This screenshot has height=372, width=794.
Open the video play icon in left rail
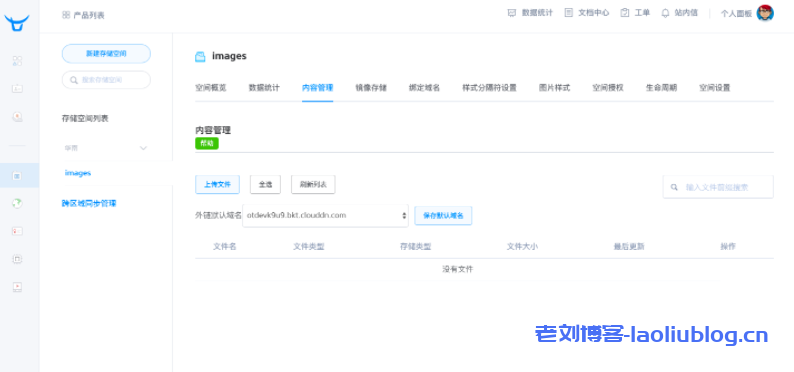(x=17, y=287)
